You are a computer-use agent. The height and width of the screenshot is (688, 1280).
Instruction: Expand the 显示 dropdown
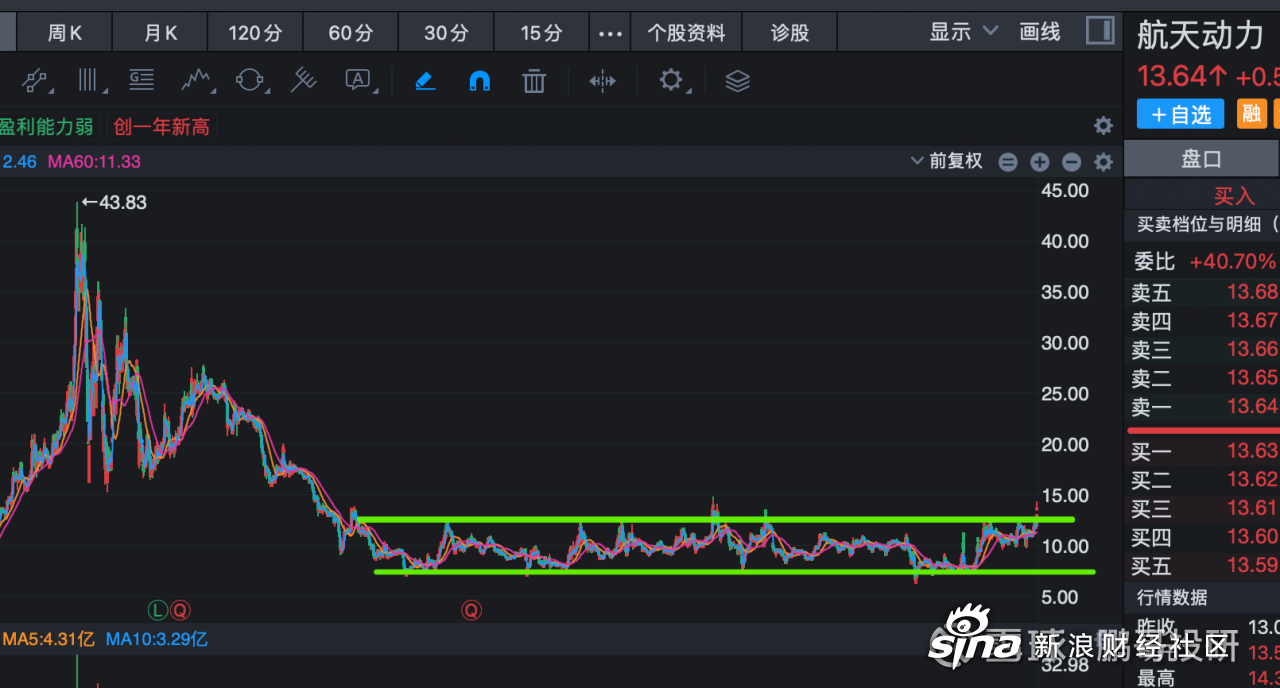coord(963,32)
